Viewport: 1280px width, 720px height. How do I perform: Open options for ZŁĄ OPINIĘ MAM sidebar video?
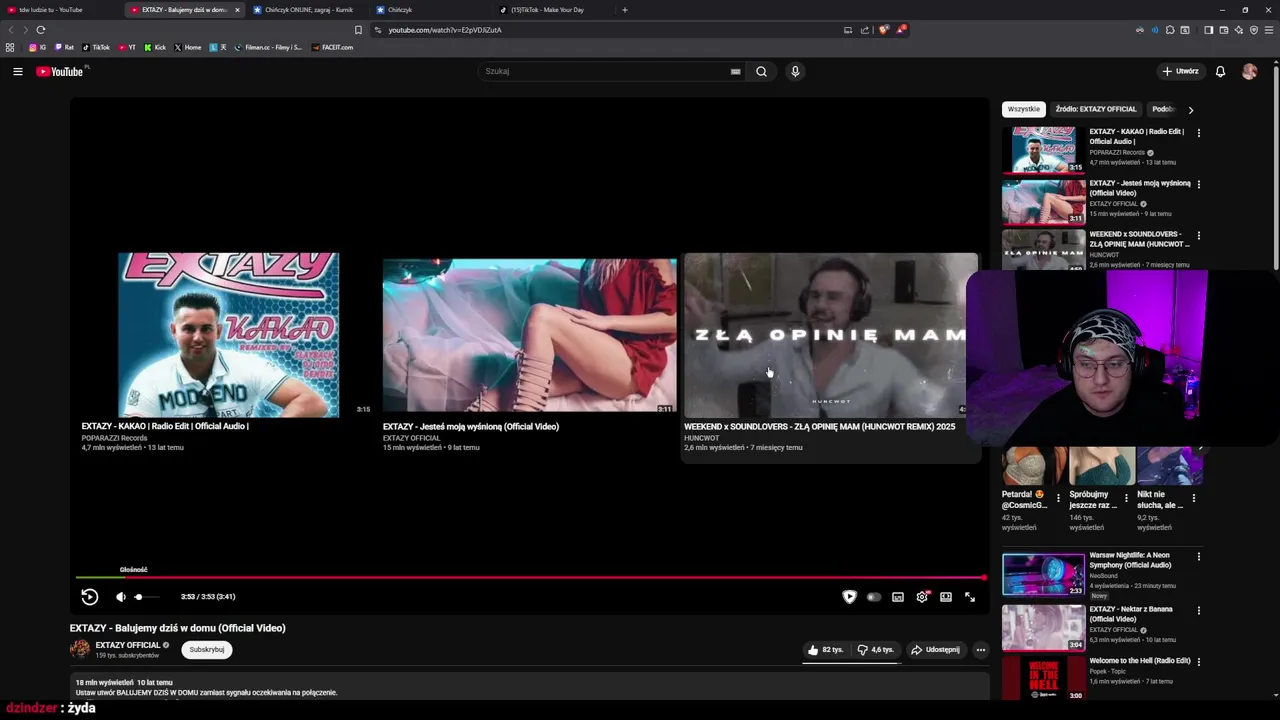(x=1198, y=236)
